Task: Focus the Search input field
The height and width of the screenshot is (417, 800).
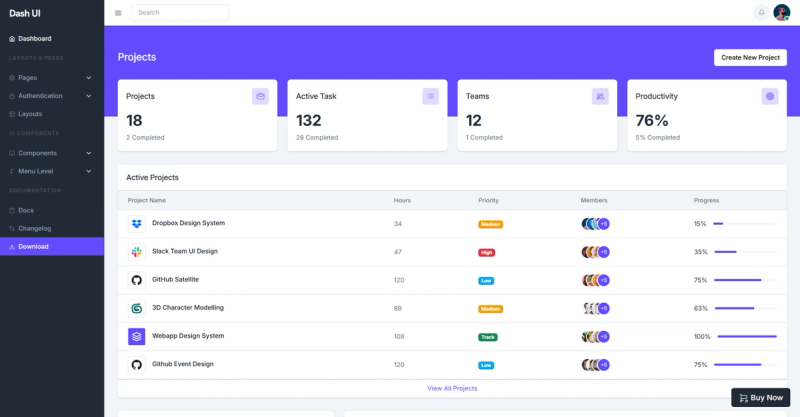Action: point(180,13)
